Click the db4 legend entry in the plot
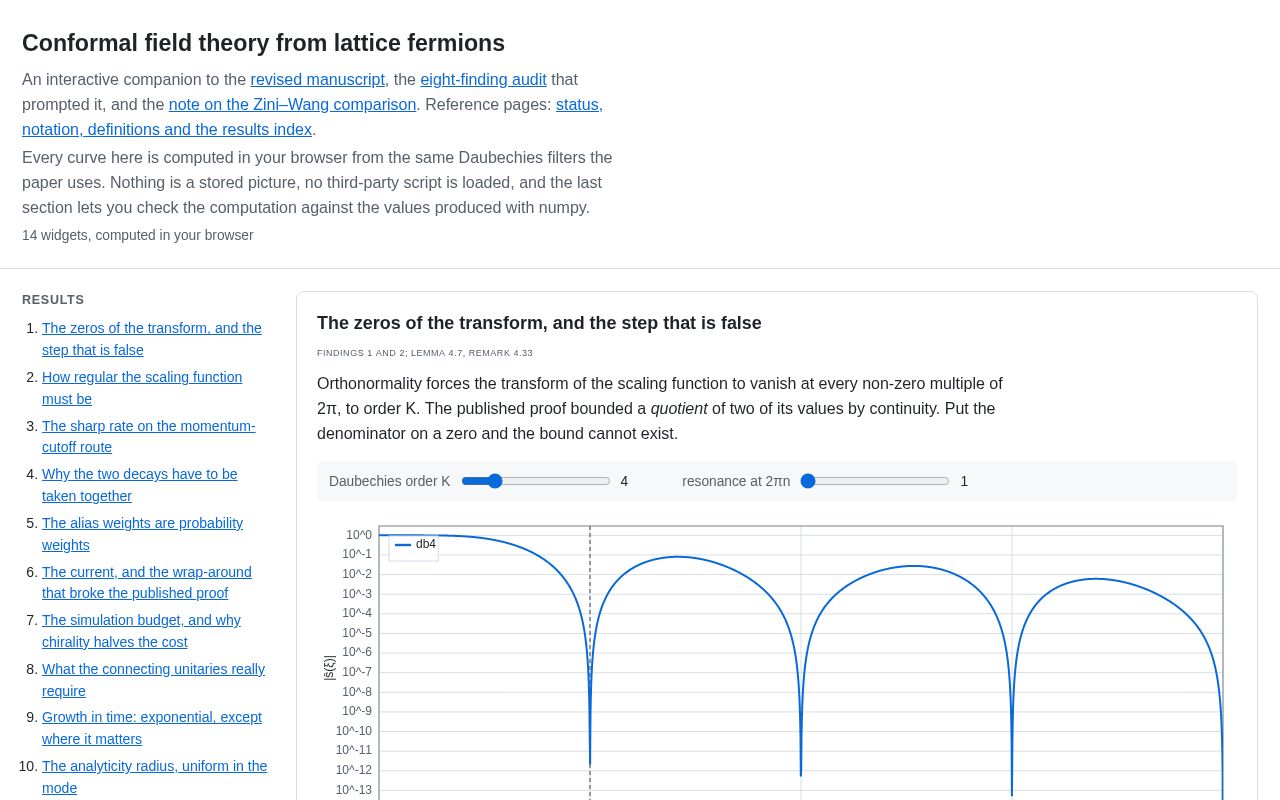Image resolution: width=1280 pixels, height=800 pixels. [x=414, y=544]
